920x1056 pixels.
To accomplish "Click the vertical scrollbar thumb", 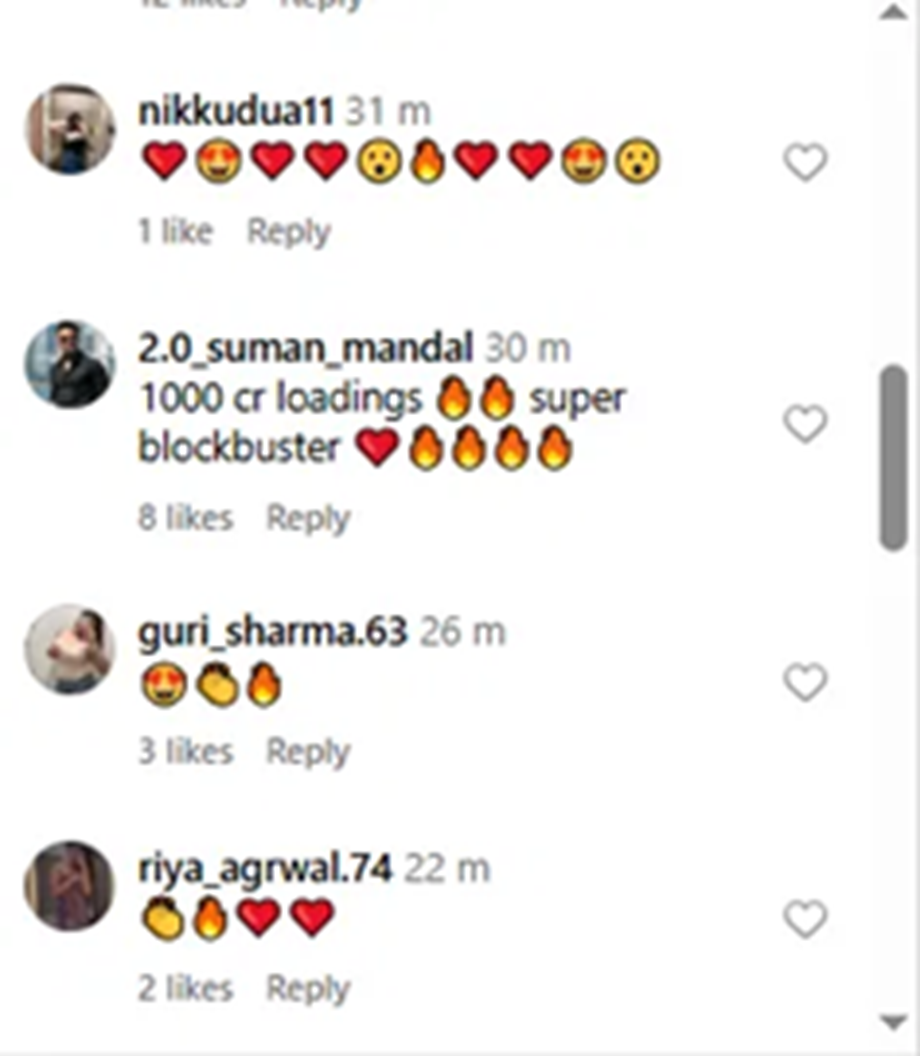I will point(893,457).
